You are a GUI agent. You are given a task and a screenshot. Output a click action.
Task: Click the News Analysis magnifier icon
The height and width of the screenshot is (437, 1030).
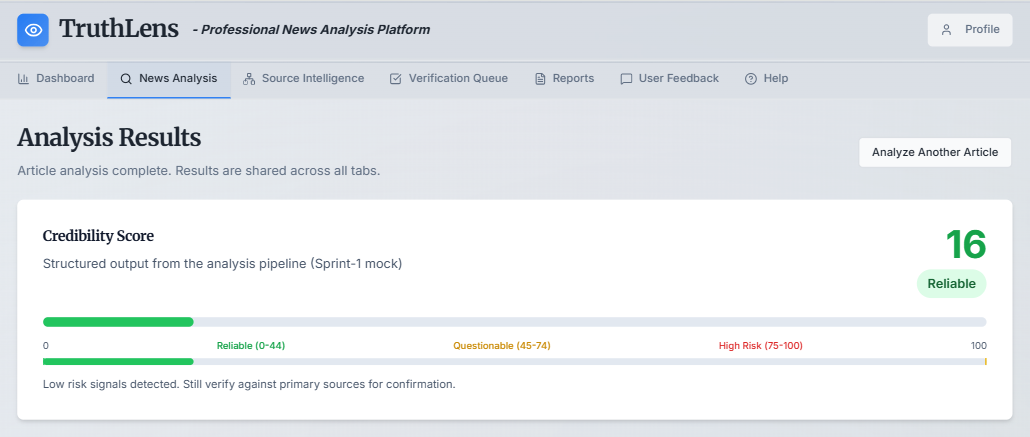(x=126, y=78)
